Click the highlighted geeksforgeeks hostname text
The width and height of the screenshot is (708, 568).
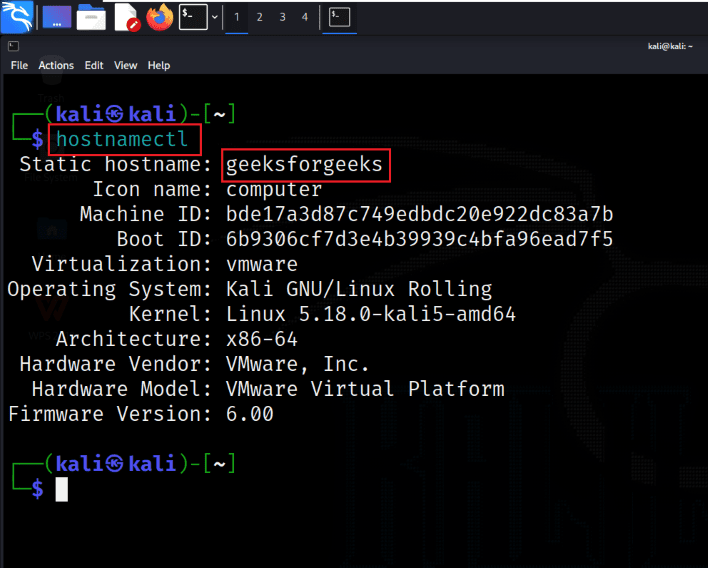click(305, 165)
